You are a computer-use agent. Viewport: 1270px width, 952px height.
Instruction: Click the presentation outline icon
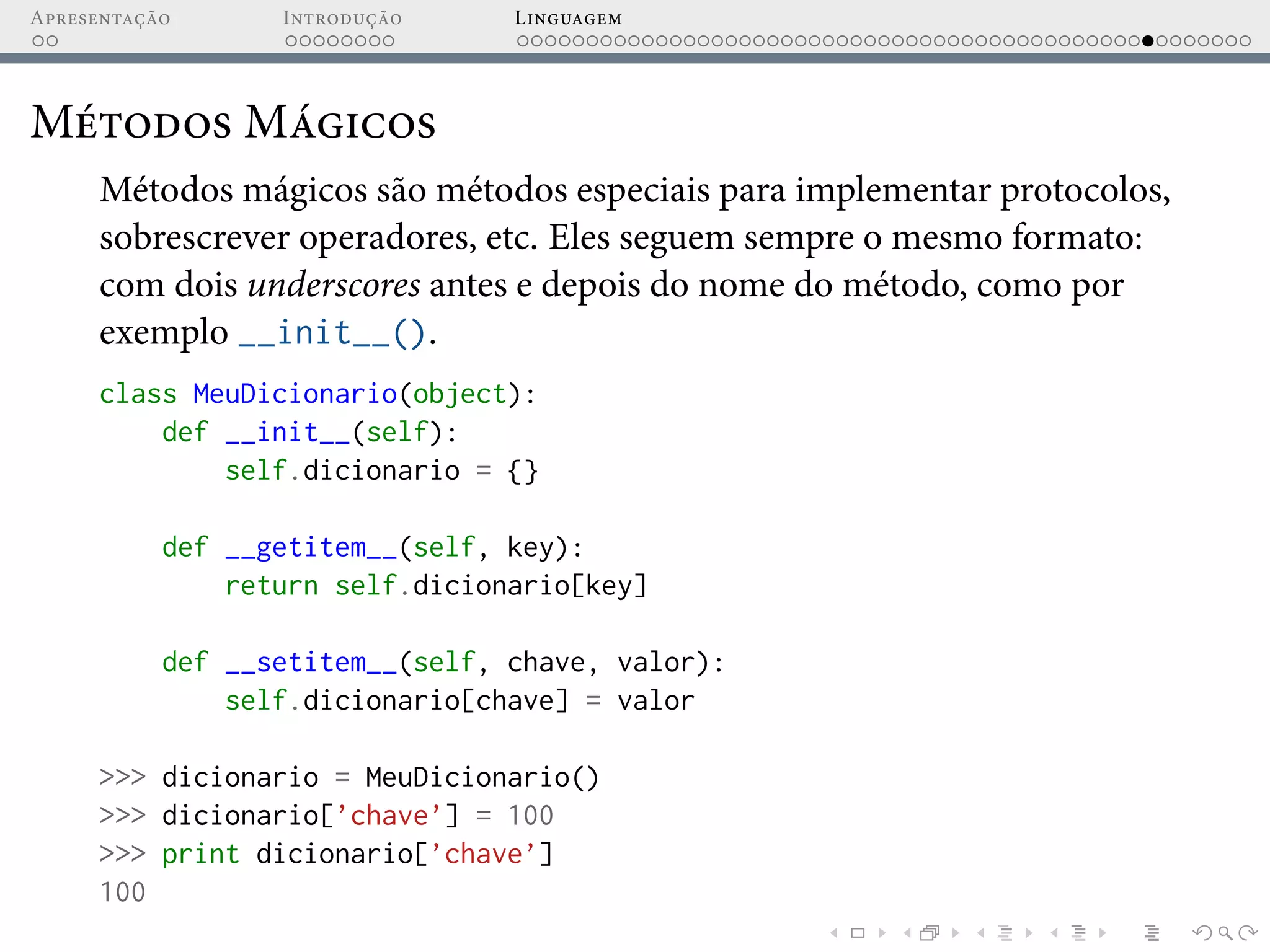click(x=1152, y=933)
